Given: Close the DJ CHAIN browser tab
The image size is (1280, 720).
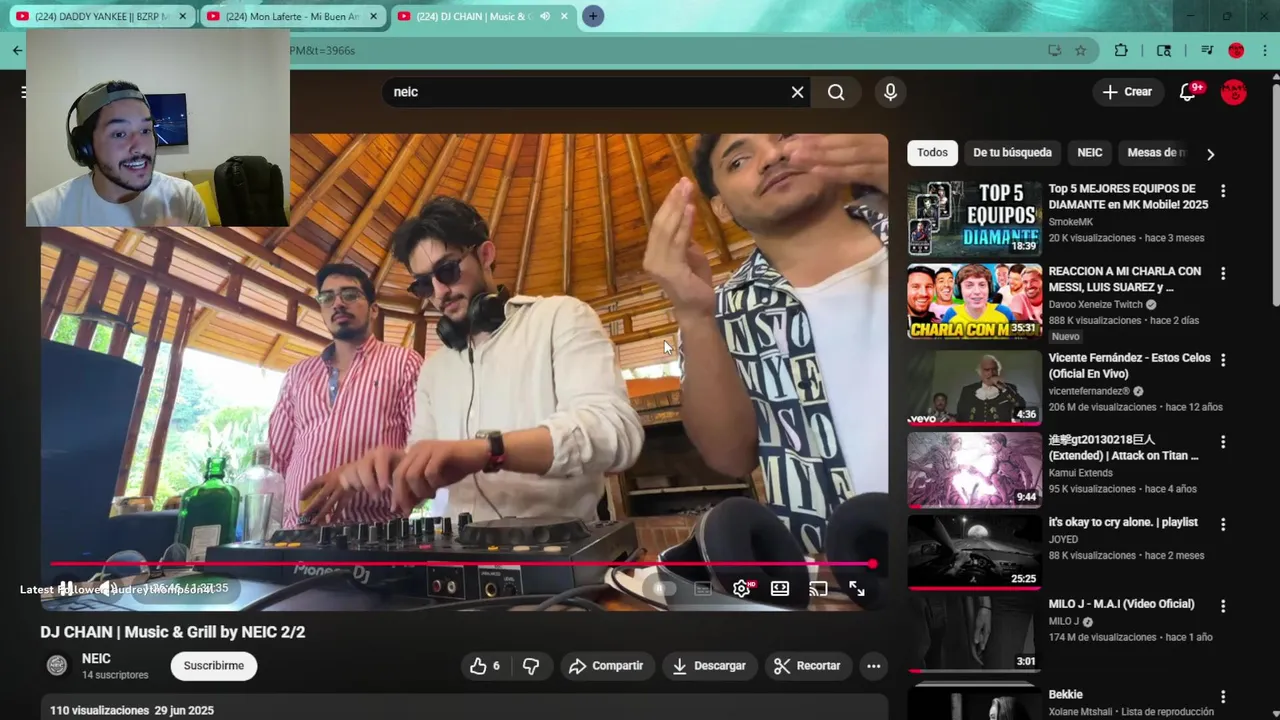Looking at the screenshot, I should [563, 16].
